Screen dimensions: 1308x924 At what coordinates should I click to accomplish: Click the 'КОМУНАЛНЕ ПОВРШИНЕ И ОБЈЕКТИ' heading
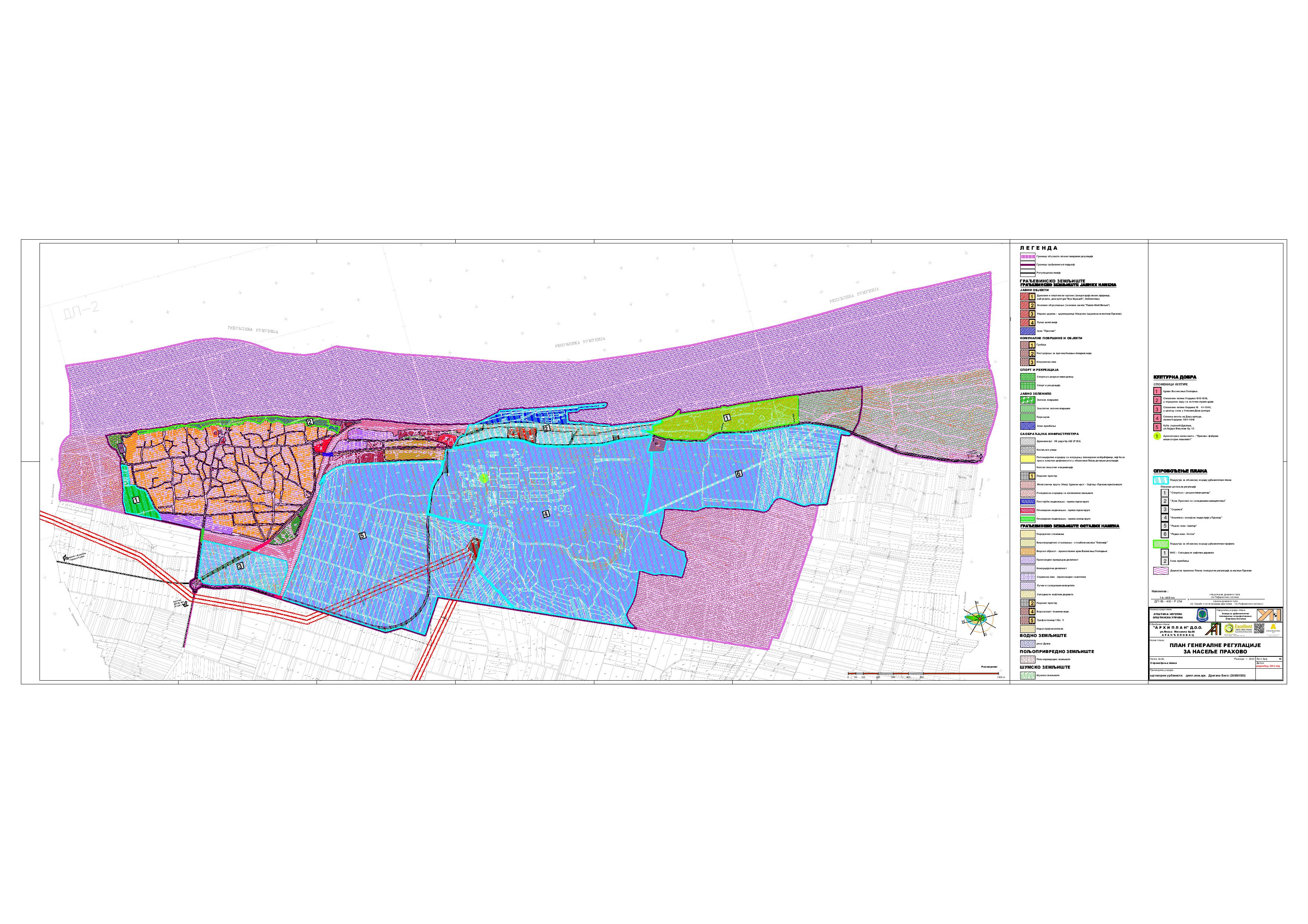1051,338
